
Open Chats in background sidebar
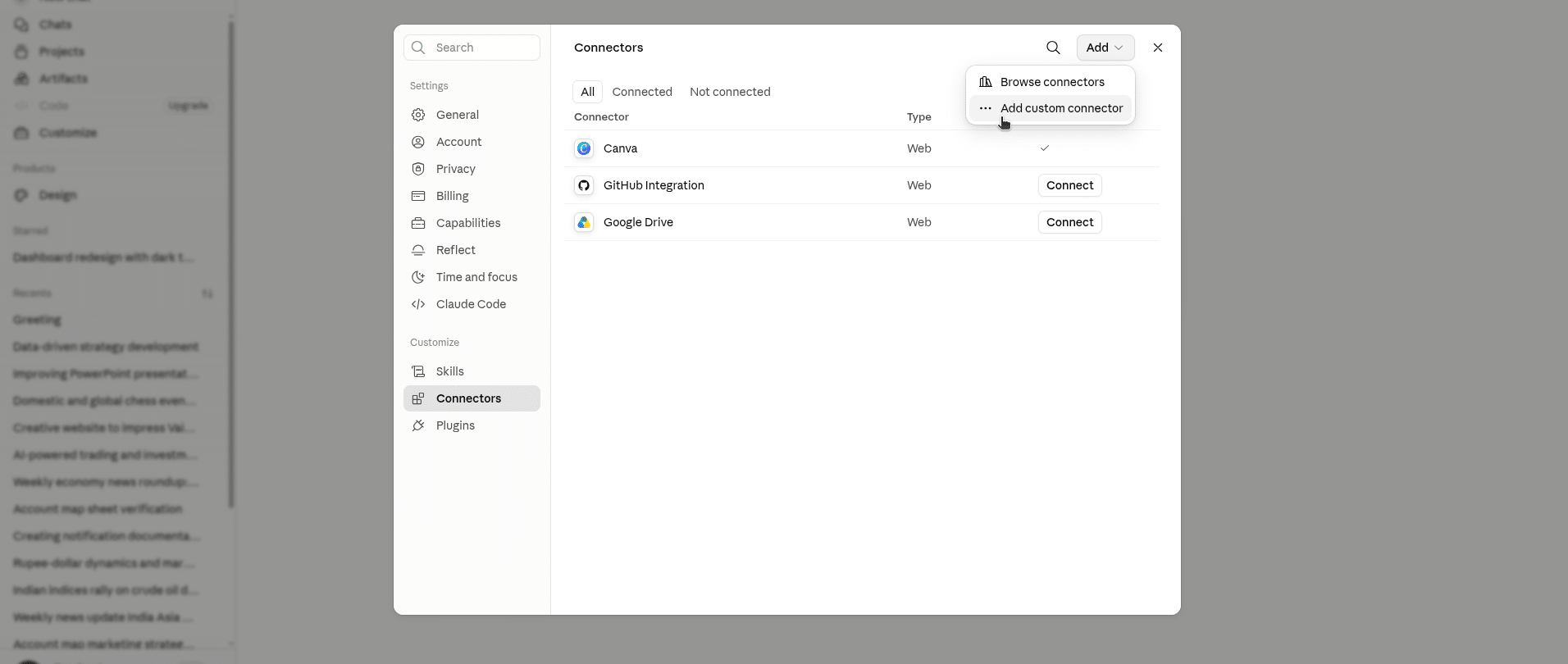(55, 25)
